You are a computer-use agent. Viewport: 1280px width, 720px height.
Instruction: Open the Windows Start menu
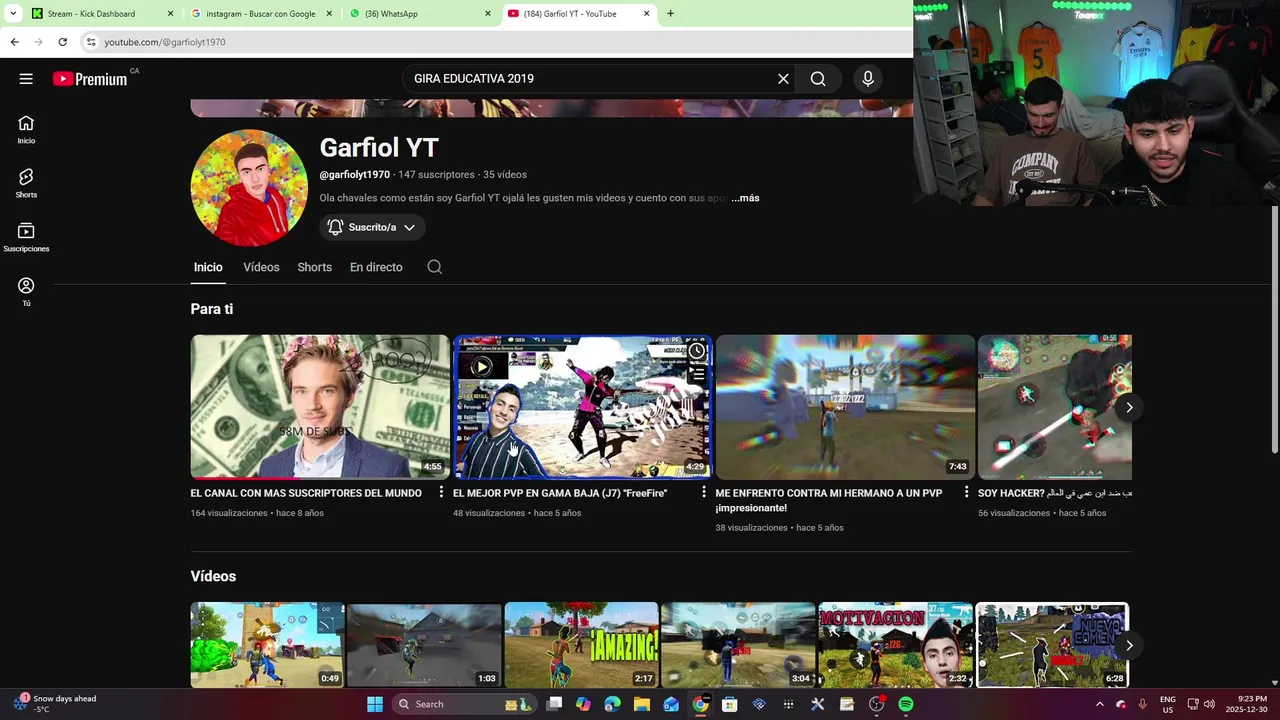pos(375,704)
